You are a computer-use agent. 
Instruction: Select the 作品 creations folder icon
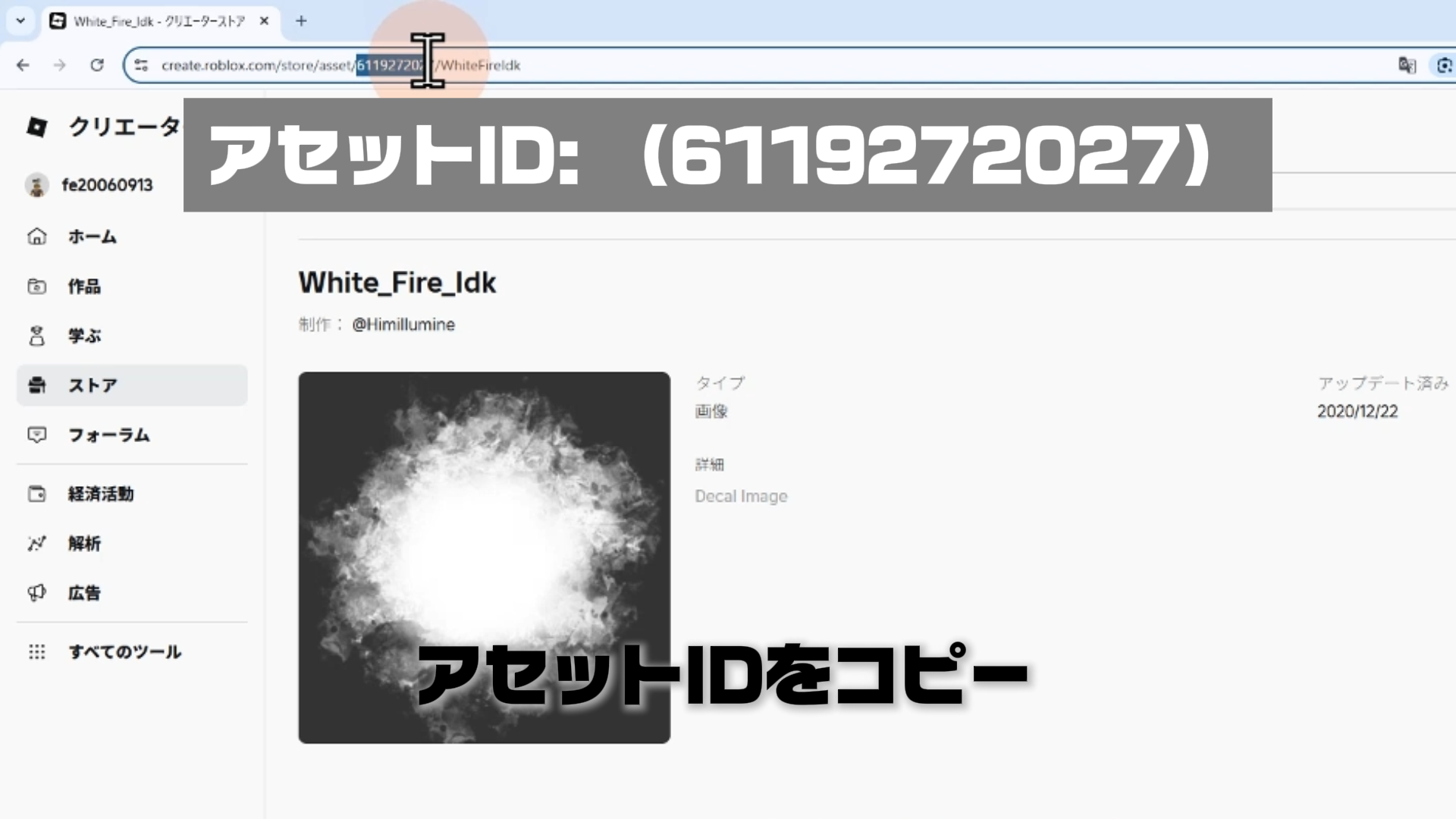36,287
